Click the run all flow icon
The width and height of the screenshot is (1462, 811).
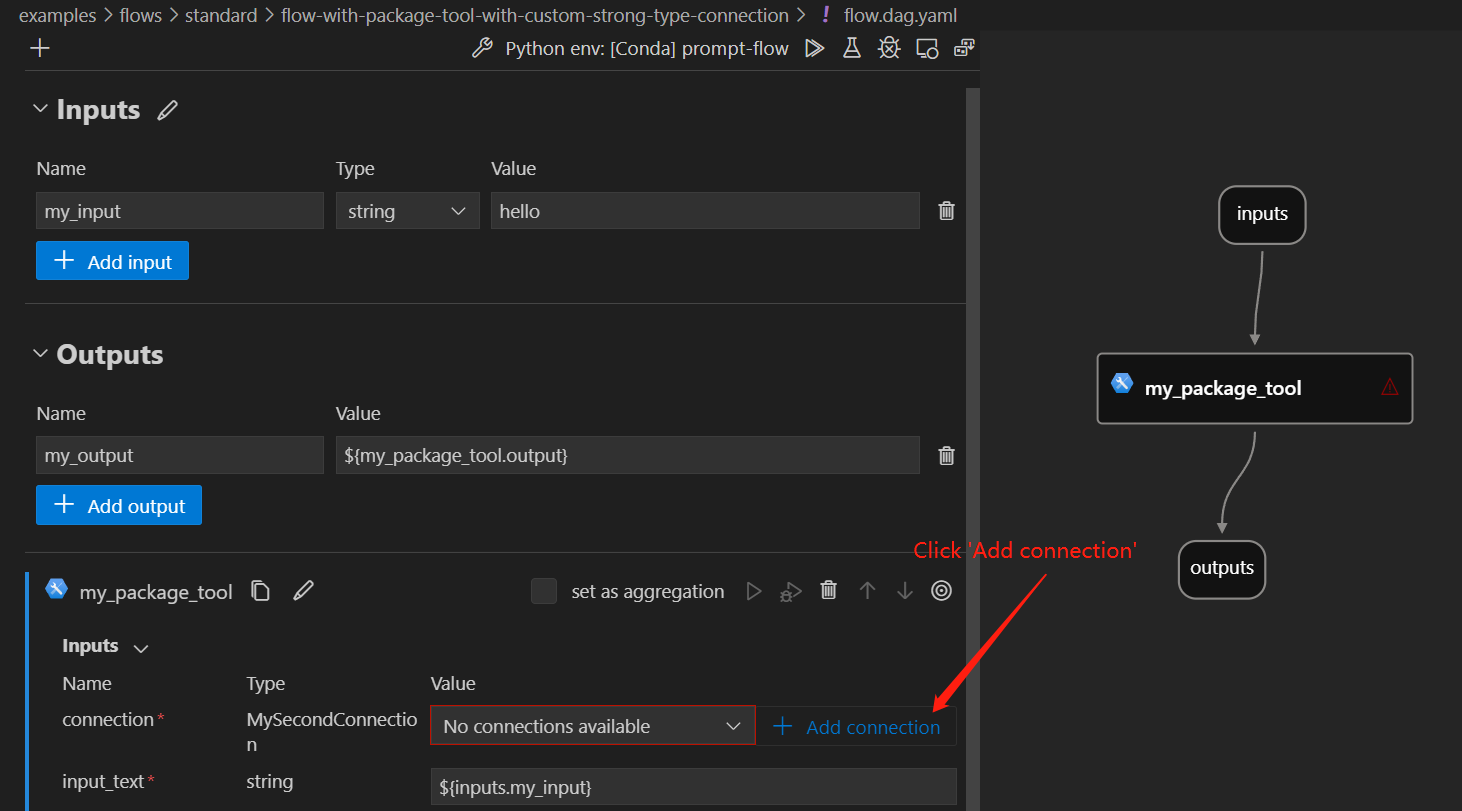pos(815,48)
